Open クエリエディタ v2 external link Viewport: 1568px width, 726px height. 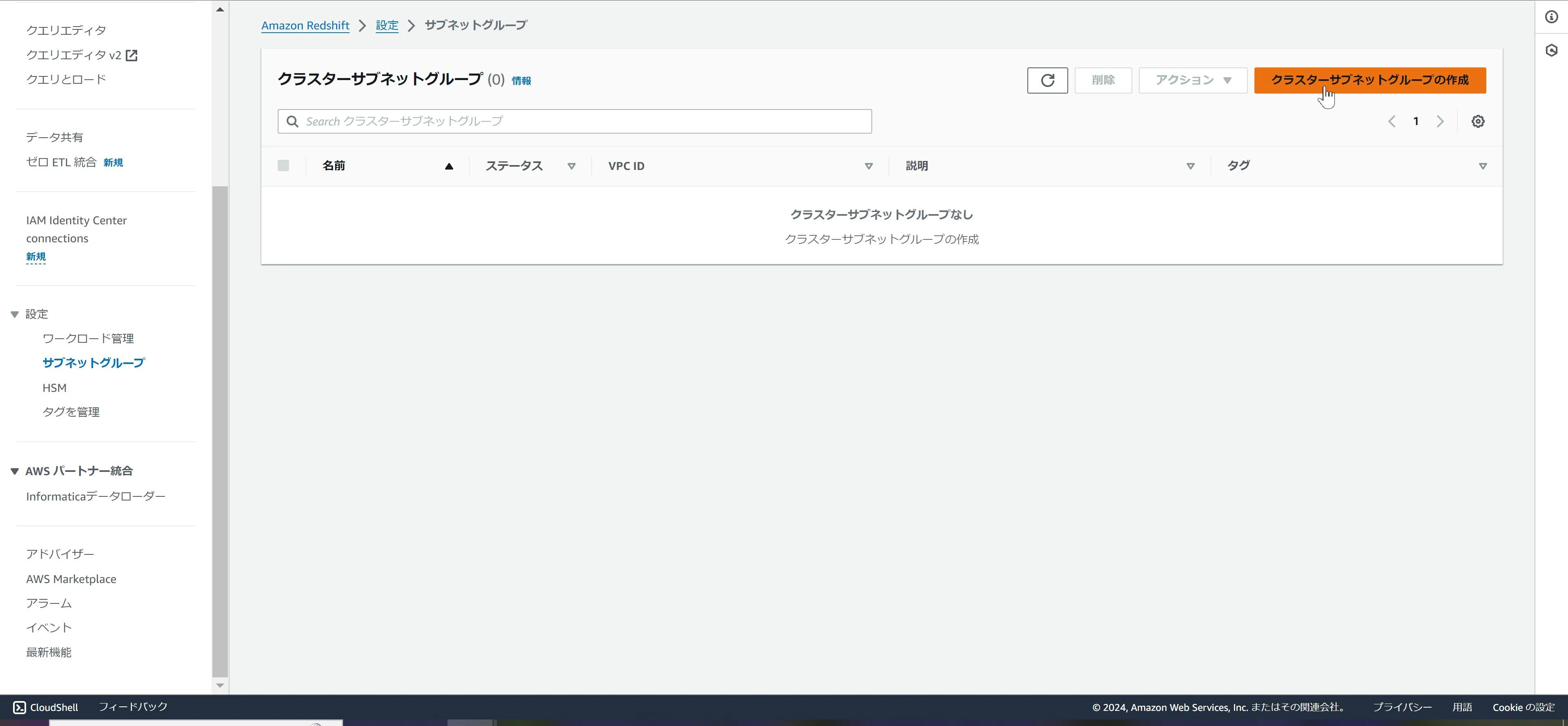(x=82, y=55)
